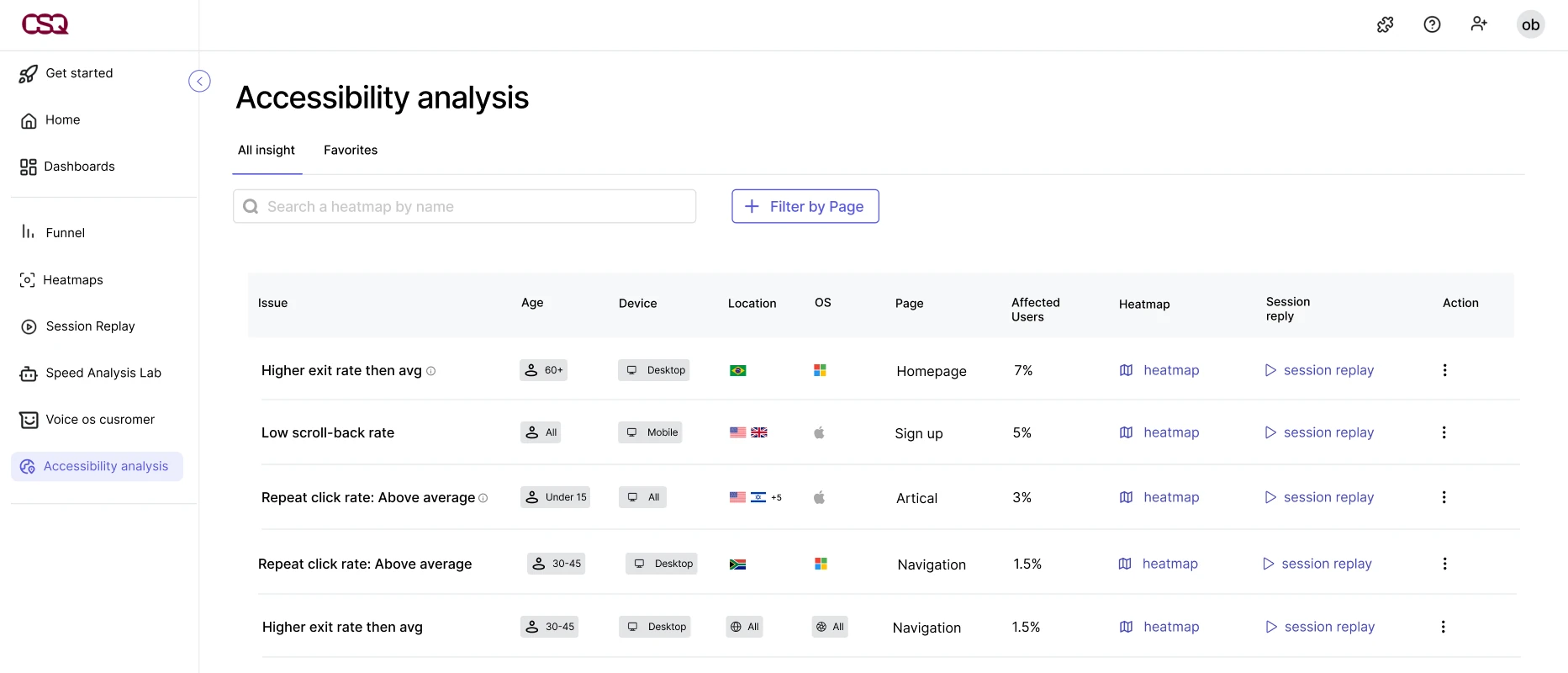The height and width of the screenshot is (673, 1568).
Task: Open session replay for Homepage row
Action: click(1319, 370)
